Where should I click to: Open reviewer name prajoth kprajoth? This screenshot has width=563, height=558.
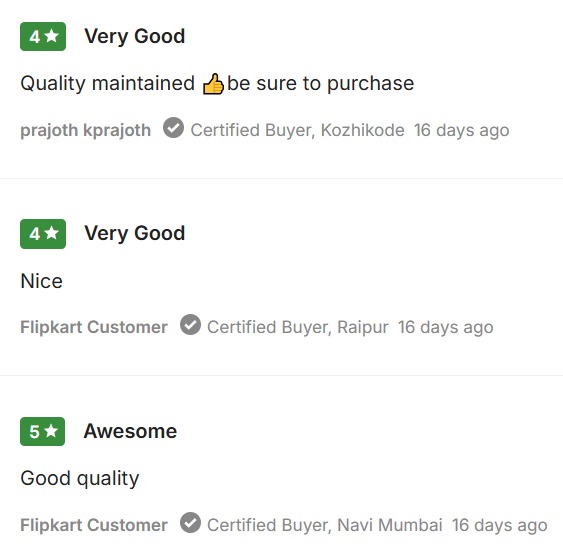coord(85,130)
